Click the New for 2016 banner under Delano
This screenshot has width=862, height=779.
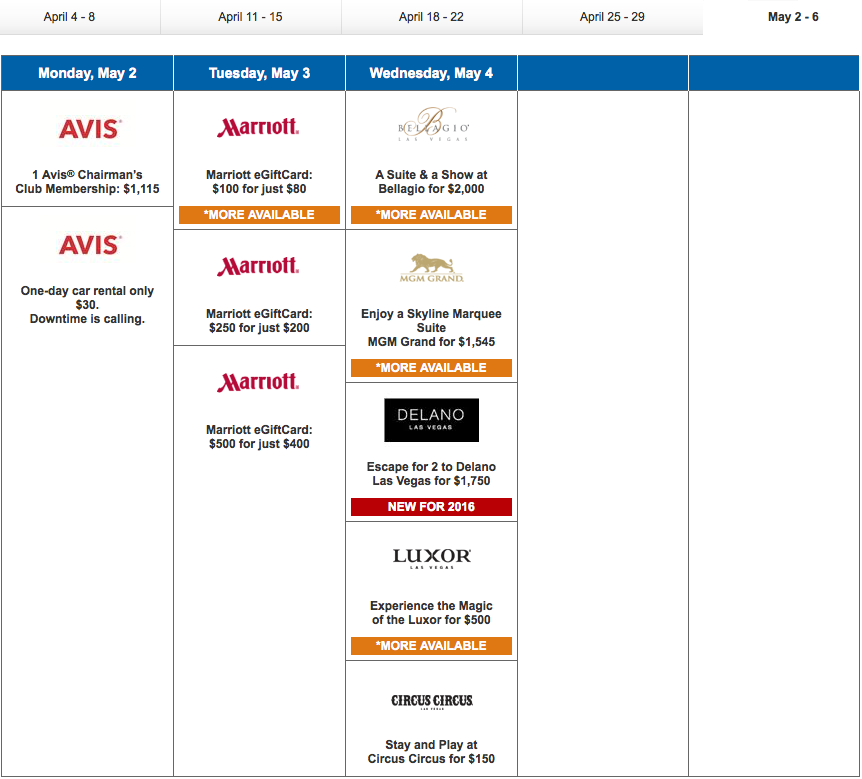432,507
